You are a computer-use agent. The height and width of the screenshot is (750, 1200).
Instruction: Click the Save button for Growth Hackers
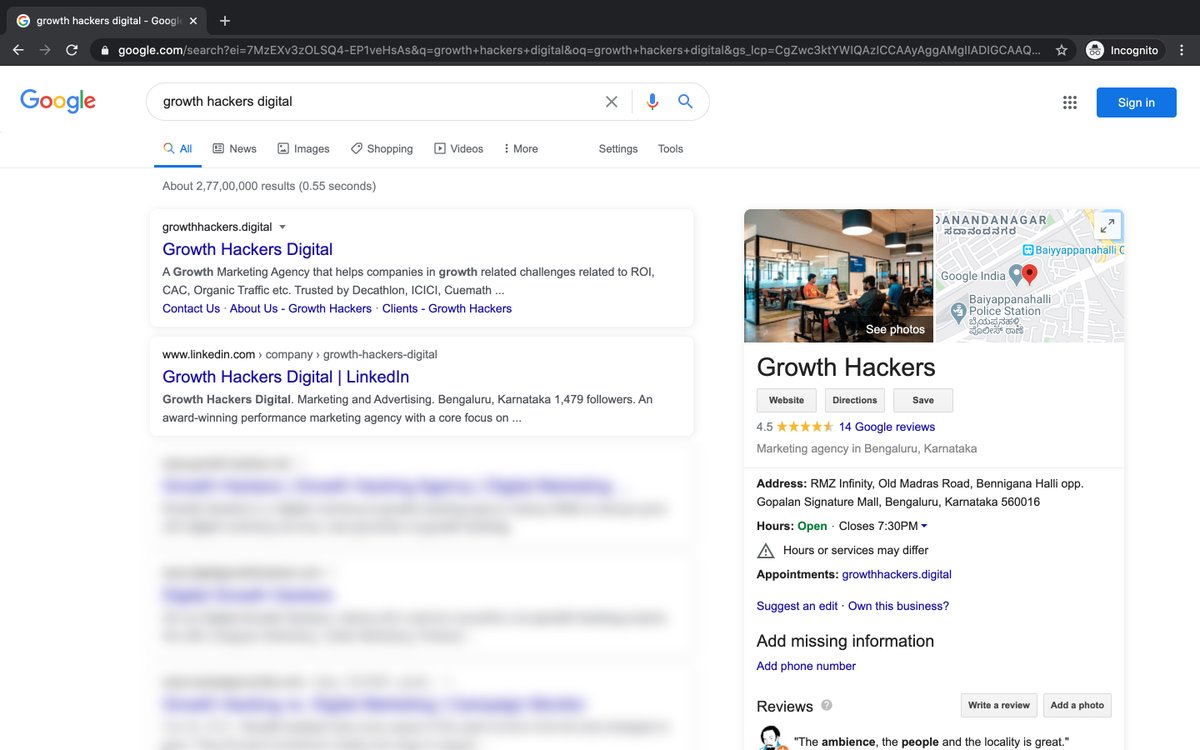tap(923, 400)
